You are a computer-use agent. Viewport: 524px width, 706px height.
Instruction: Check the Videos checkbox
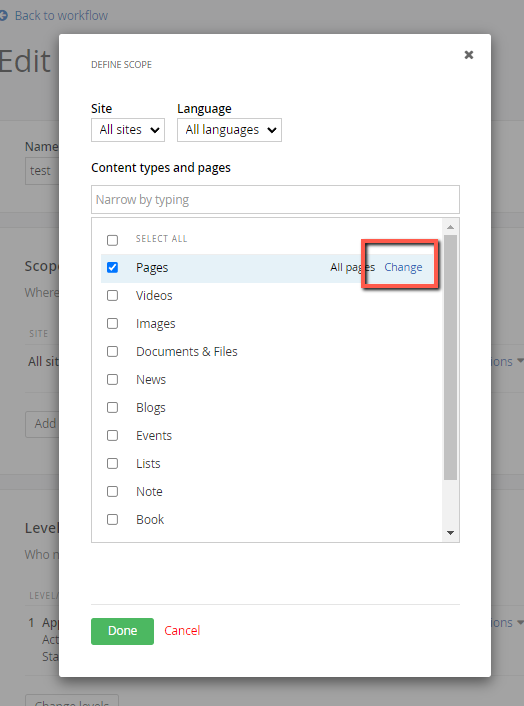(x=113, y=295)
